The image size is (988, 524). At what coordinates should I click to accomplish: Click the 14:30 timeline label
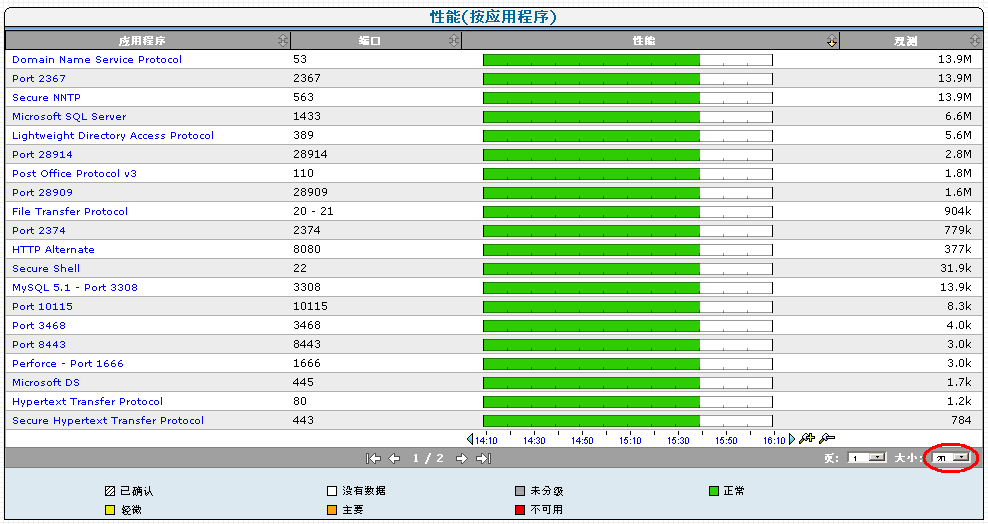[x=534, y=441]
